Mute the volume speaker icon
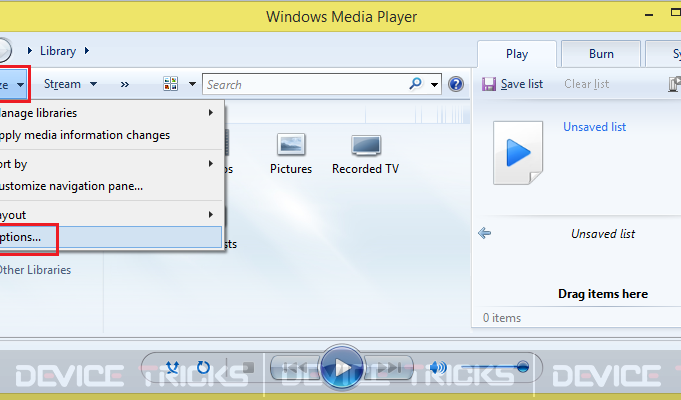The height and width of the screenshot is (400, 681). point(438,368)
